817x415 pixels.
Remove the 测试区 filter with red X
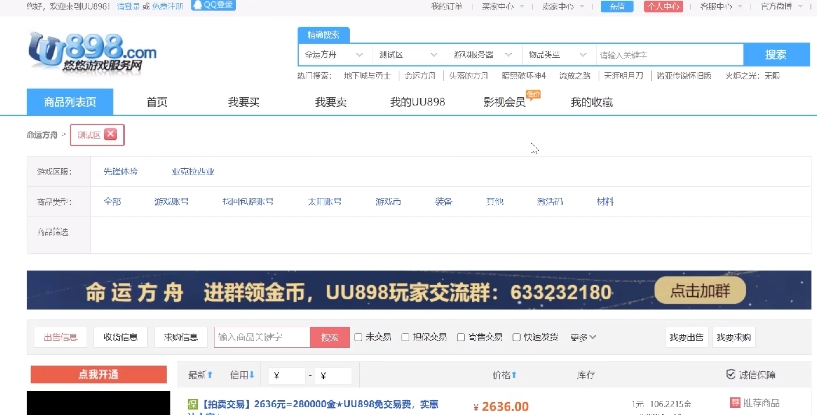click(x=110, y=135)
